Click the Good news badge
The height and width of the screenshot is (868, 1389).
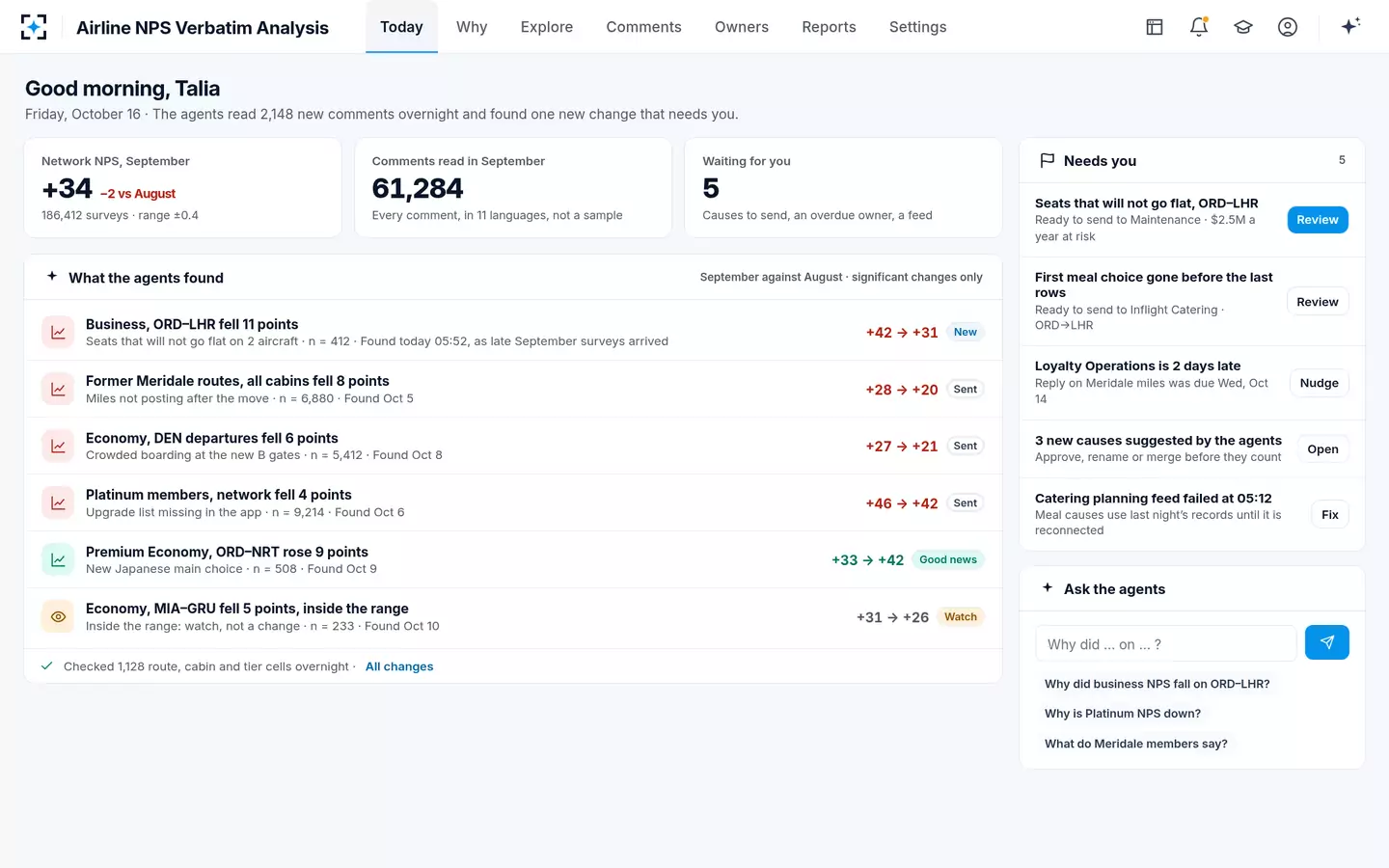pyautogui.click(x=948, y=559)
